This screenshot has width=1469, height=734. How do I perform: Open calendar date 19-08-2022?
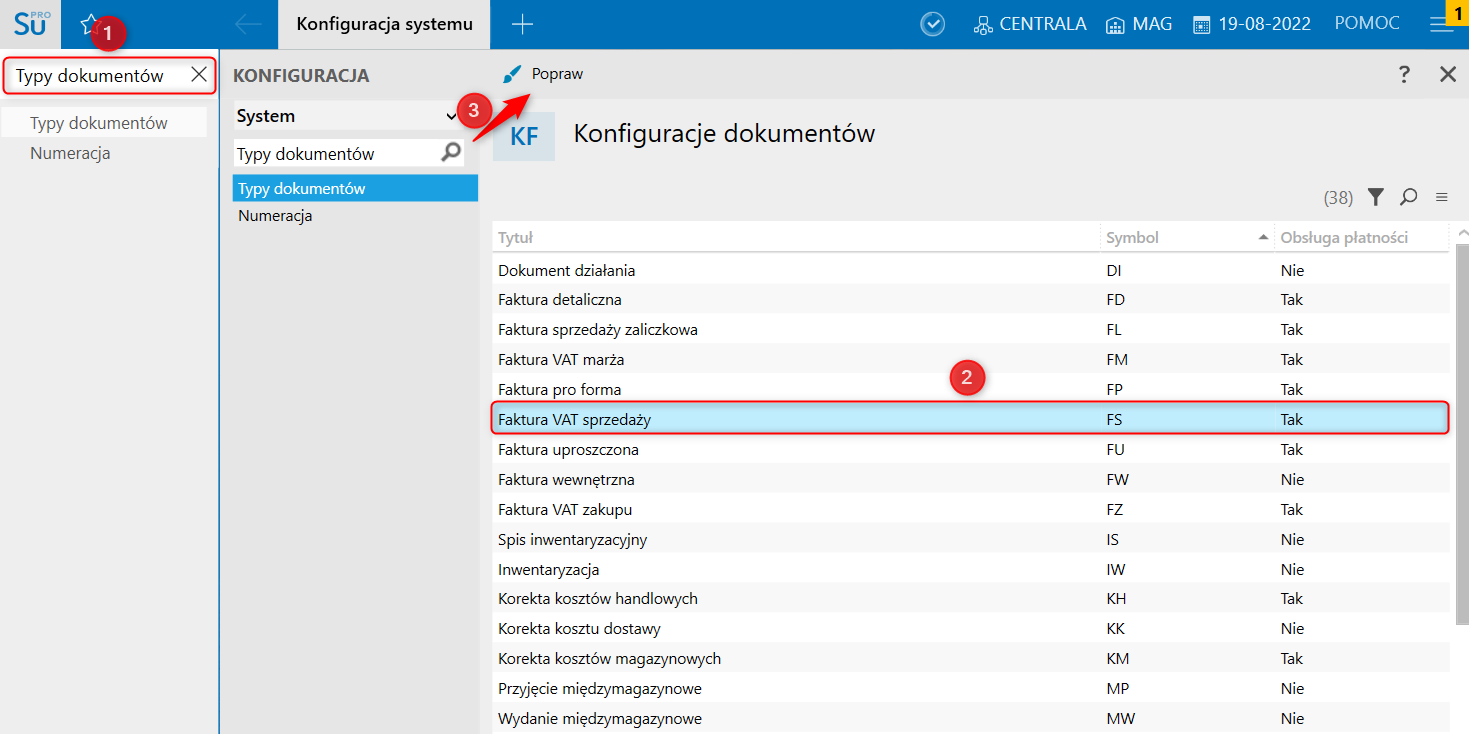click(1252, 24)
